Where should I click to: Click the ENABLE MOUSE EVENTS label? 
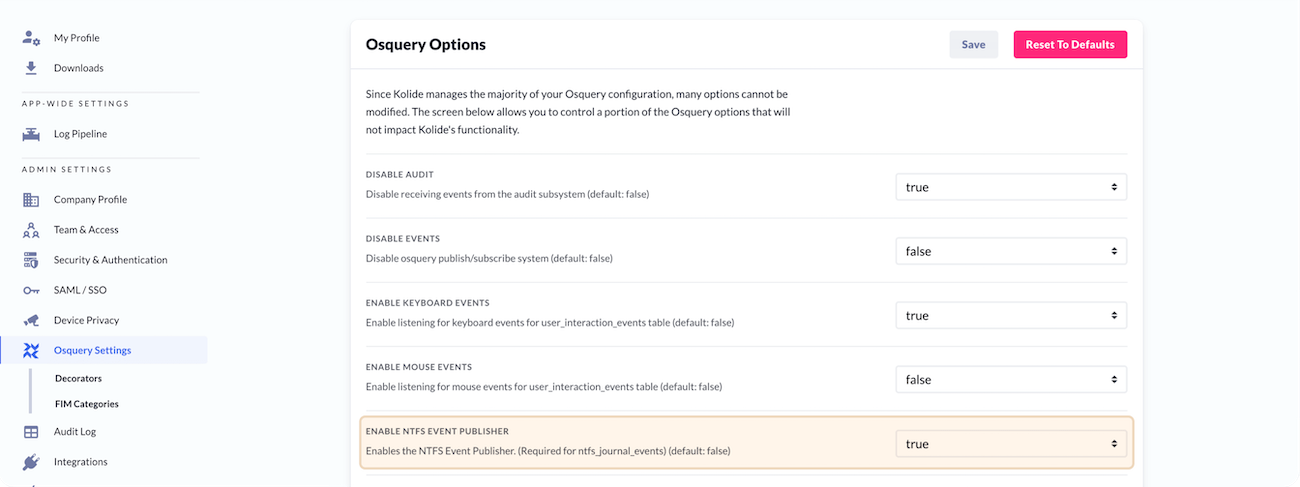419,367
